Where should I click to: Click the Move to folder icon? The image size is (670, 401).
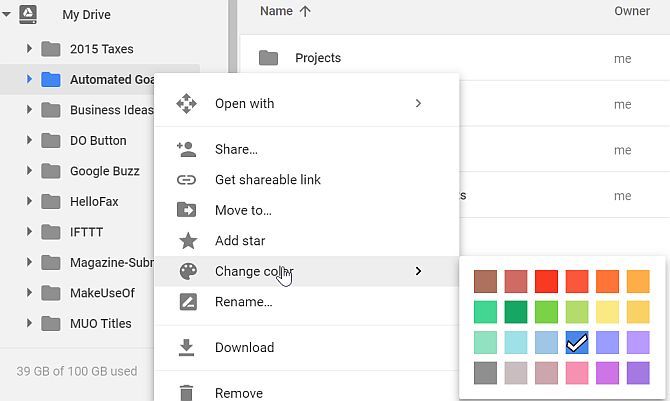point(186,210)
